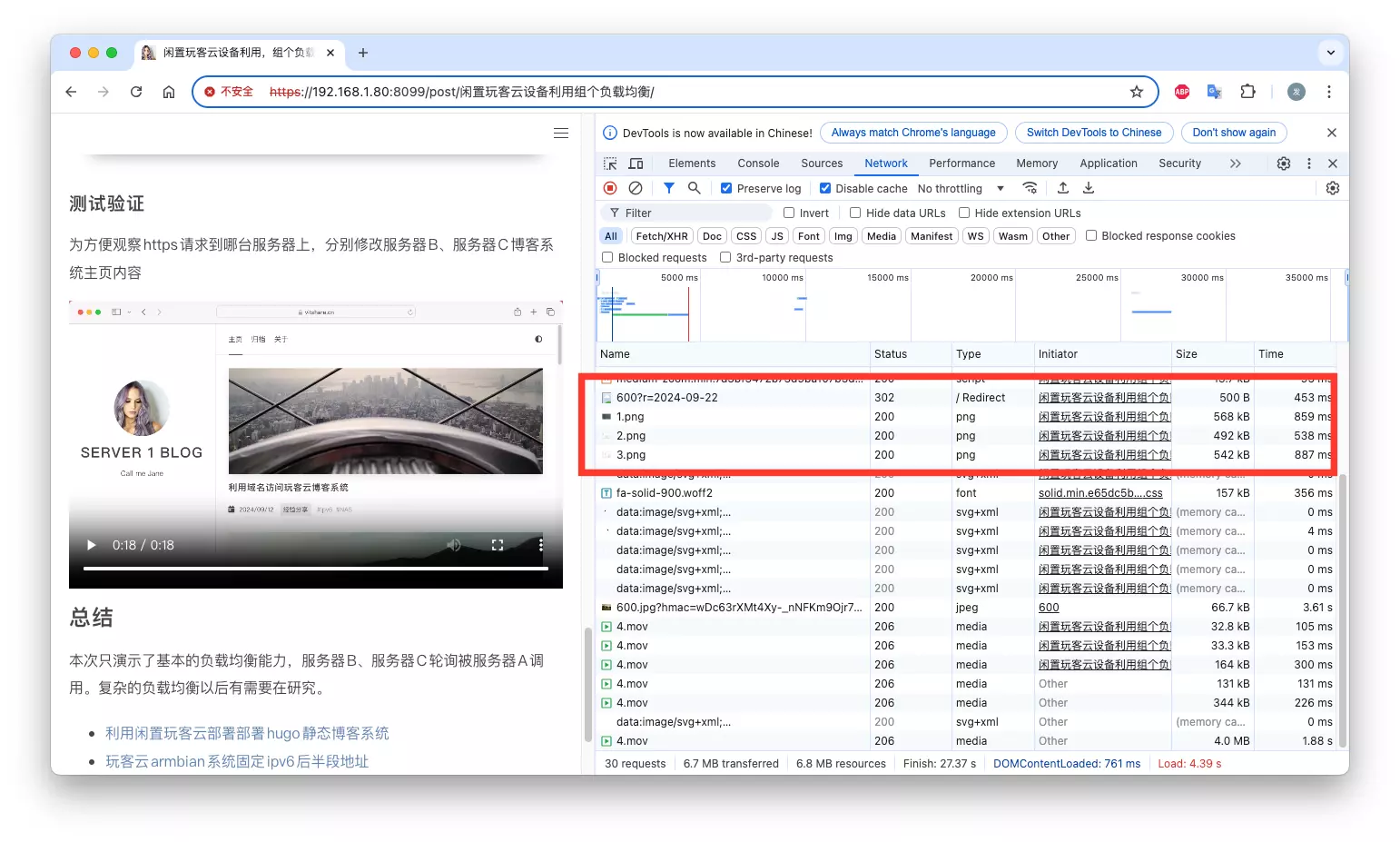Switch to the Performance tab

pyautogui.click(x=961, y=163)
